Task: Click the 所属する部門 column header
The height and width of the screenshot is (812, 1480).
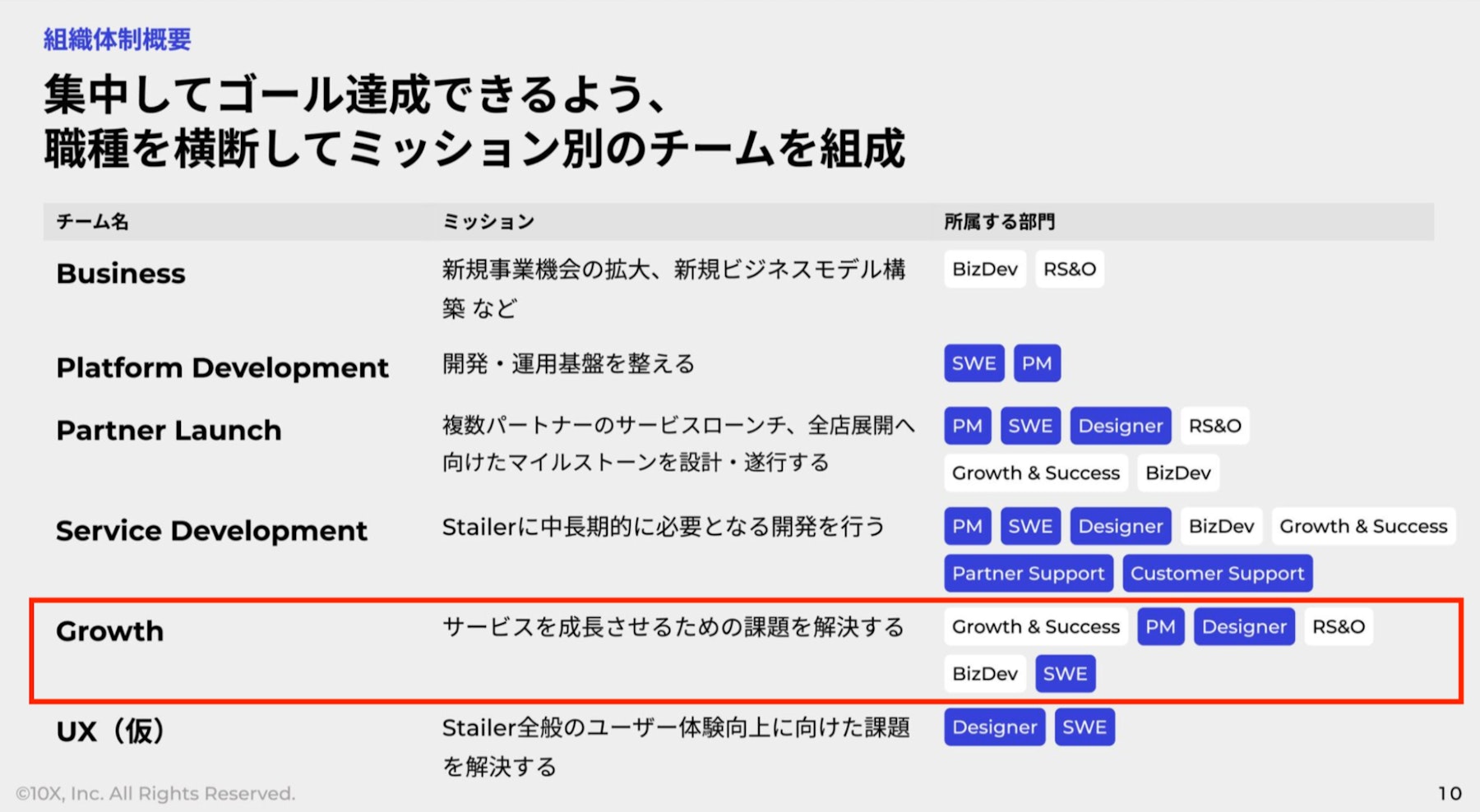Action: tap(999, 221)
